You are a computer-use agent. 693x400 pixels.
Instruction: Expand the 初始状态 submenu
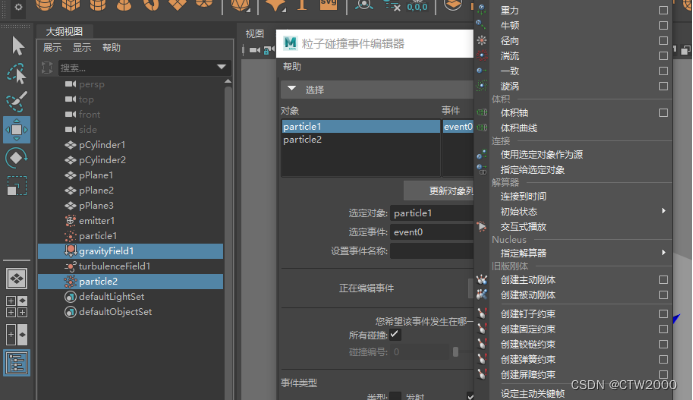pos(663,211)
